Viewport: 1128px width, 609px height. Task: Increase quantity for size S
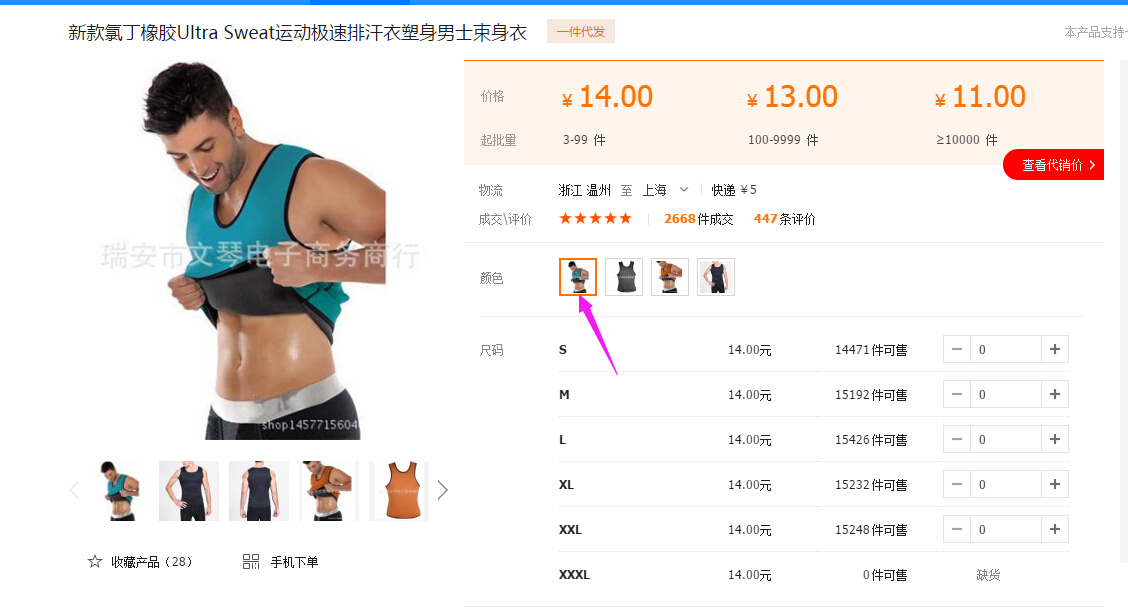pos(1055,349)
